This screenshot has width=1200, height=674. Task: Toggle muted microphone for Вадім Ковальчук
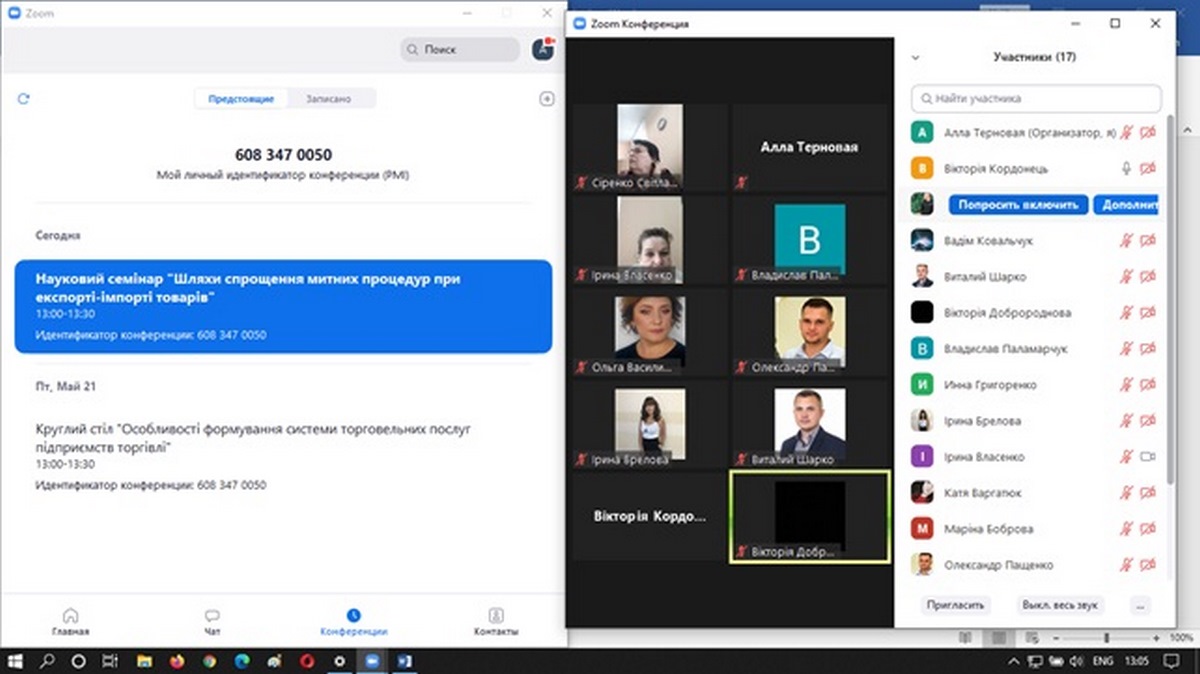point(1126,241)
